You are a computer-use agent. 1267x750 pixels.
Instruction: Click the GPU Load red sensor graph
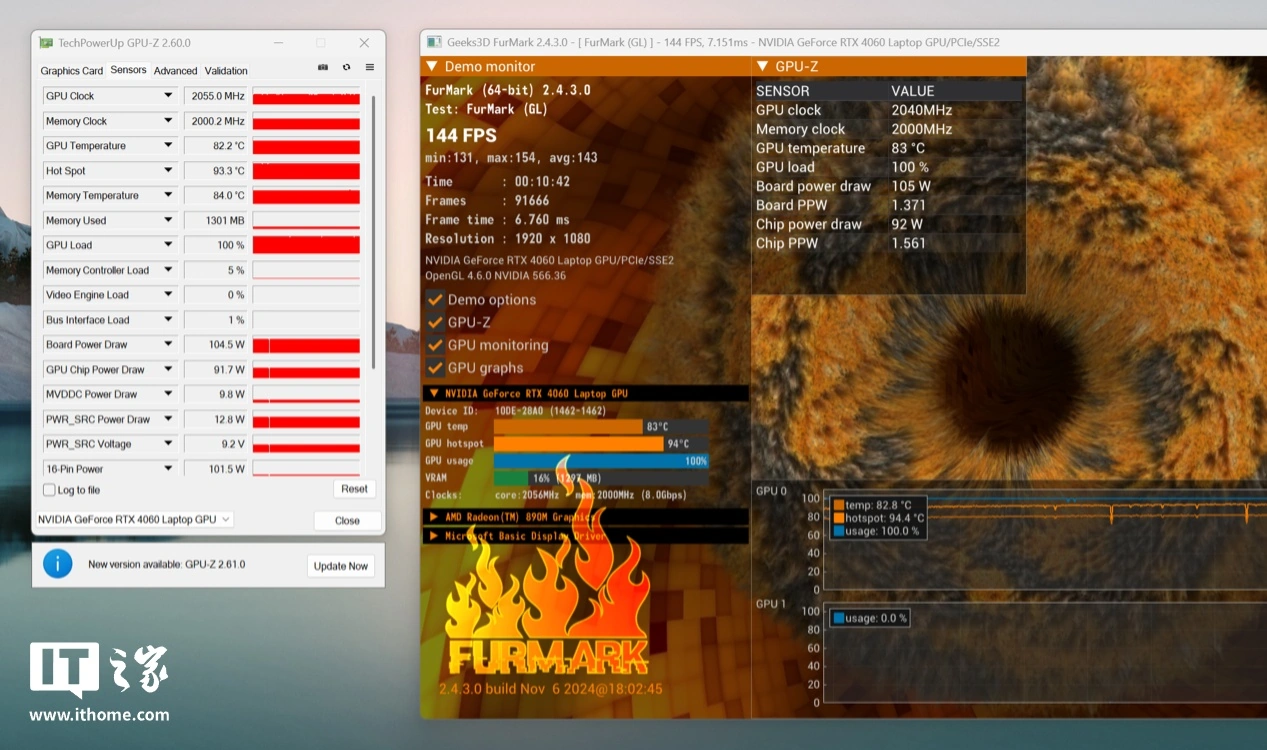point(306,245)
